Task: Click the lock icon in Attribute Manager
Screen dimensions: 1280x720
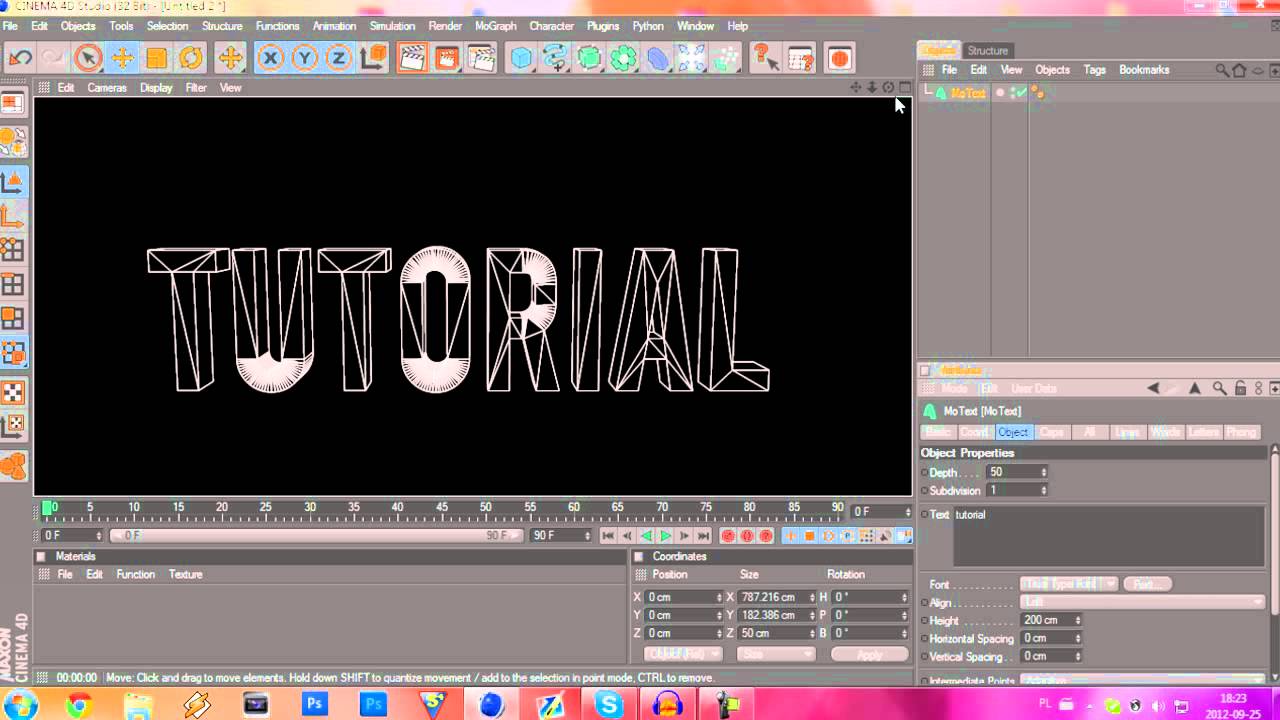Action: click(1240, 388)
